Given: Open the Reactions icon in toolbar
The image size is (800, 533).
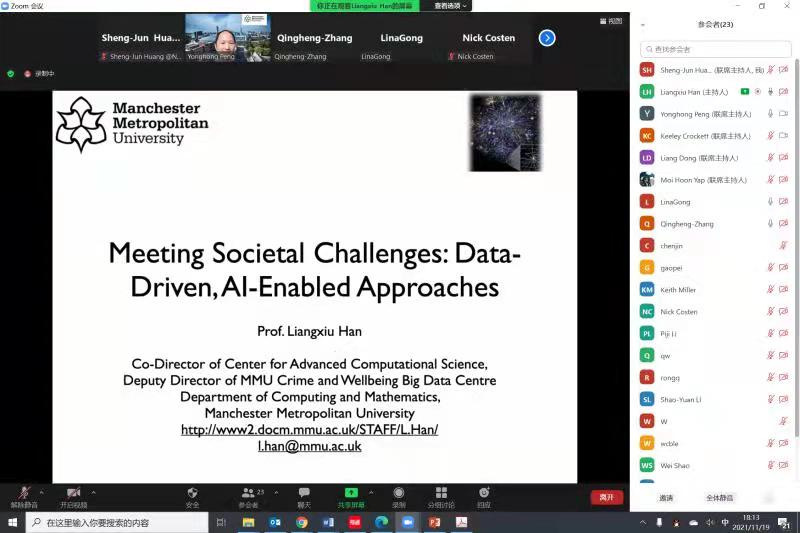Looking at the screenshot, I should point(484,493).
